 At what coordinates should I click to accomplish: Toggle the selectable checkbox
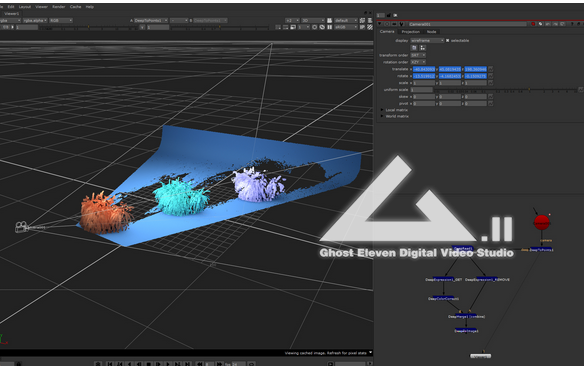point(447,41)
